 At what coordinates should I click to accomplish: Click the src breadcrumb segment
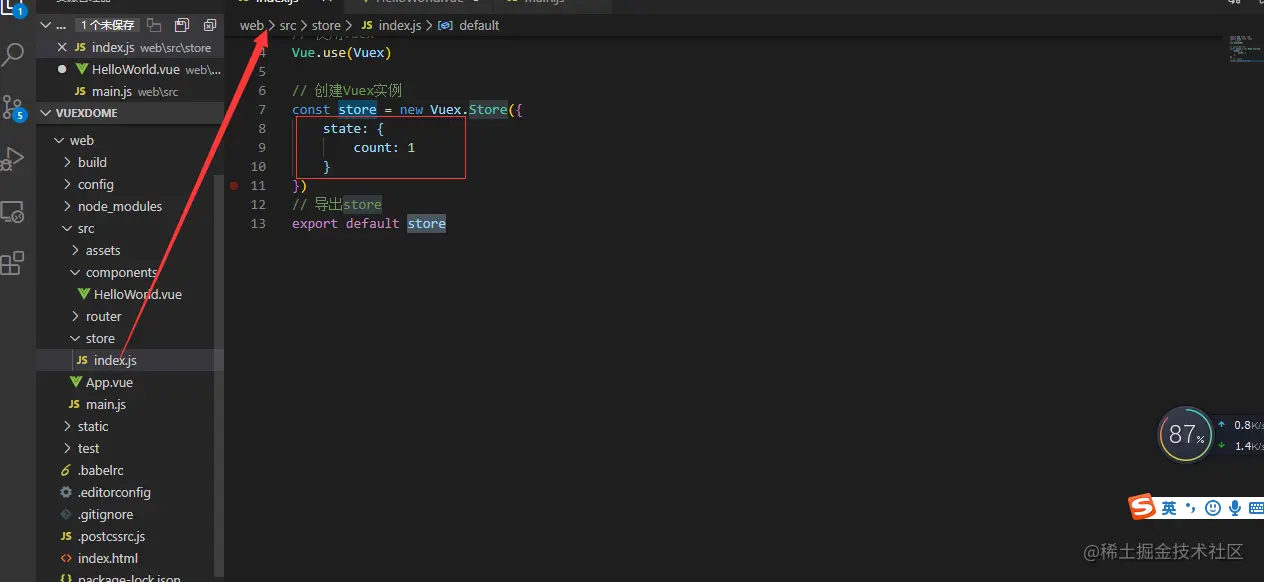[288, 25]
